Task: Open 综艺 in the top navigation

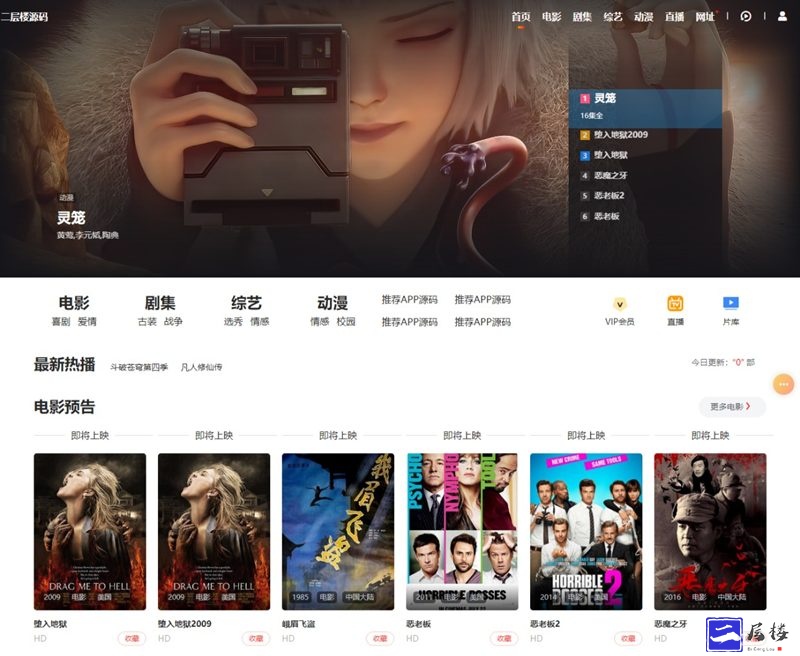Action: 613,17
